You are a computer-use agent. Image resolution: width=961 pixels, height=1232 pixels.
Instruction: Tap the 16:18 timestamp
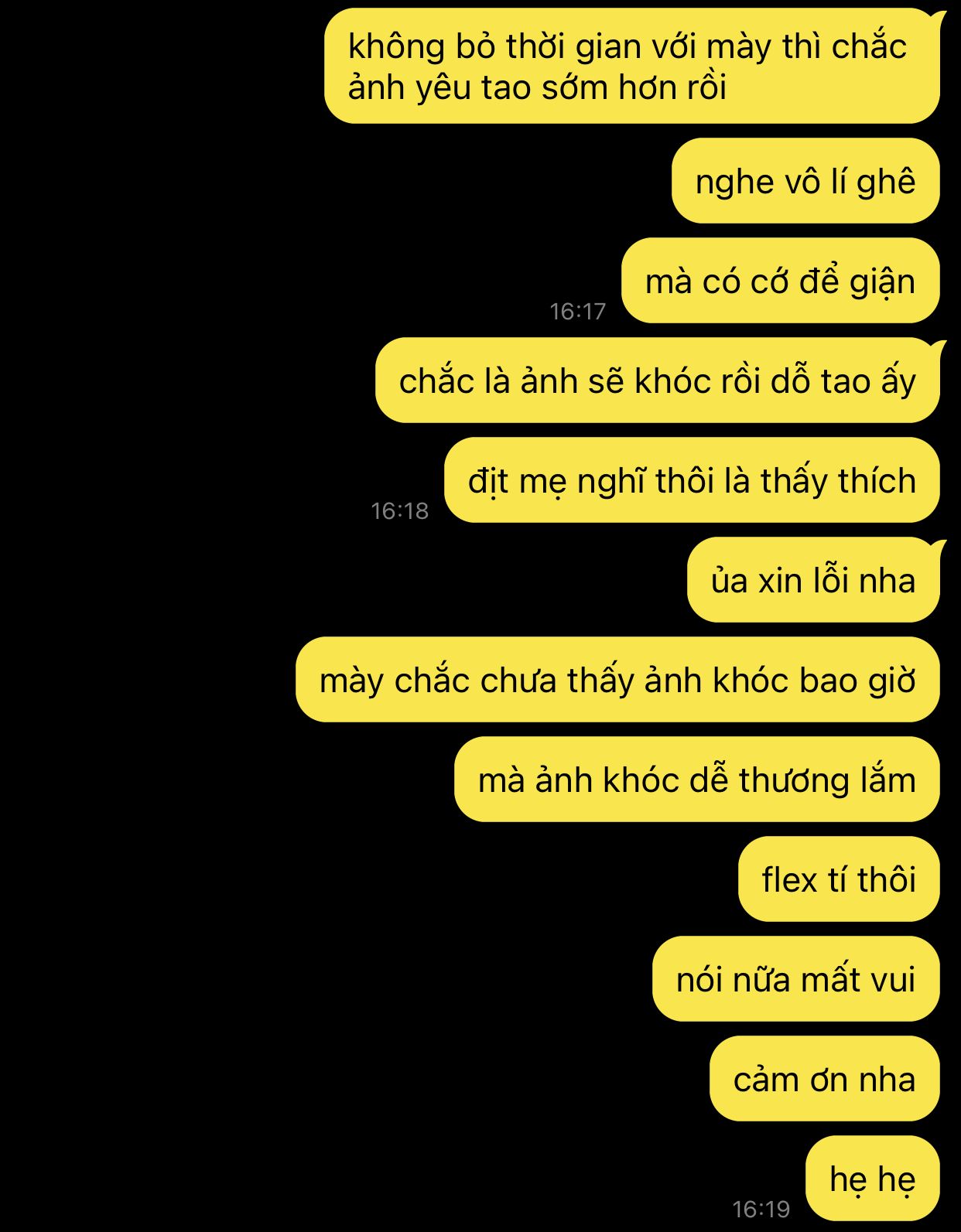click(x=399, y=510)
